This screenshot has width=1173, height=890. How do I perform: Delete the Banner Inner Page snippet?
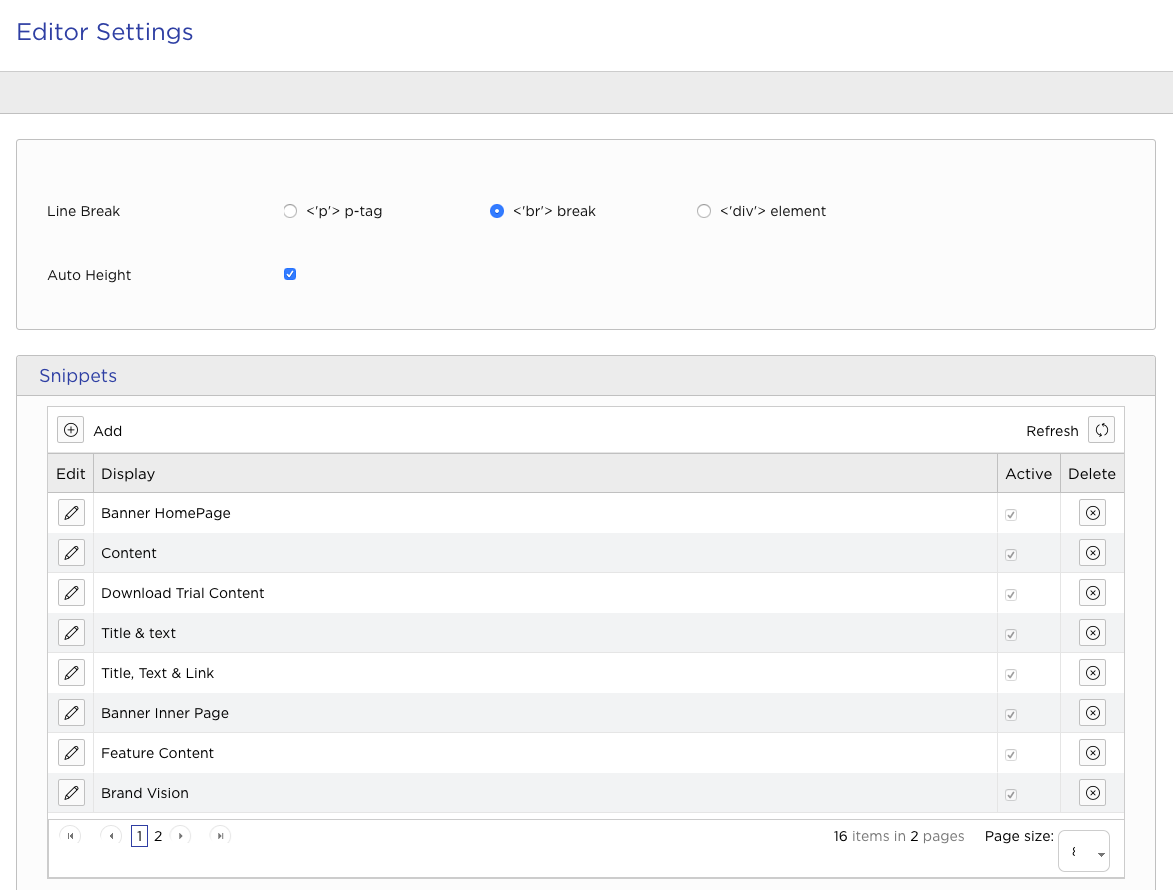[1092, 713]
